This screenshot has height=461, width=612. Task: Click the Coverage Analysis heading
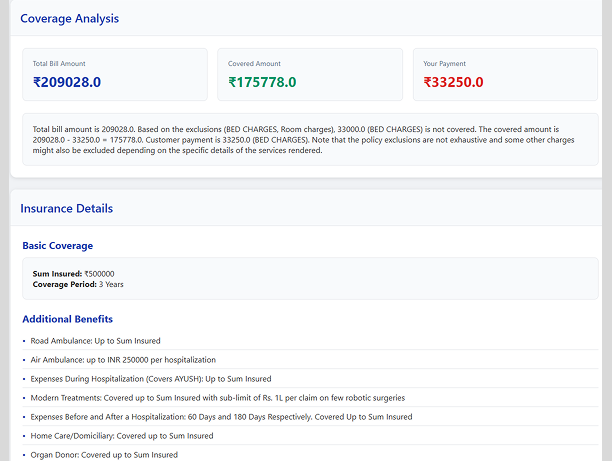coord(69,19)
